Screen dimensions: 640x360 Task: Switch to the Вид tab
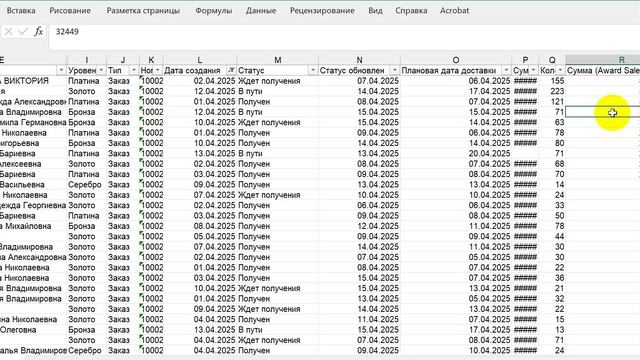[x=375, y=11]
